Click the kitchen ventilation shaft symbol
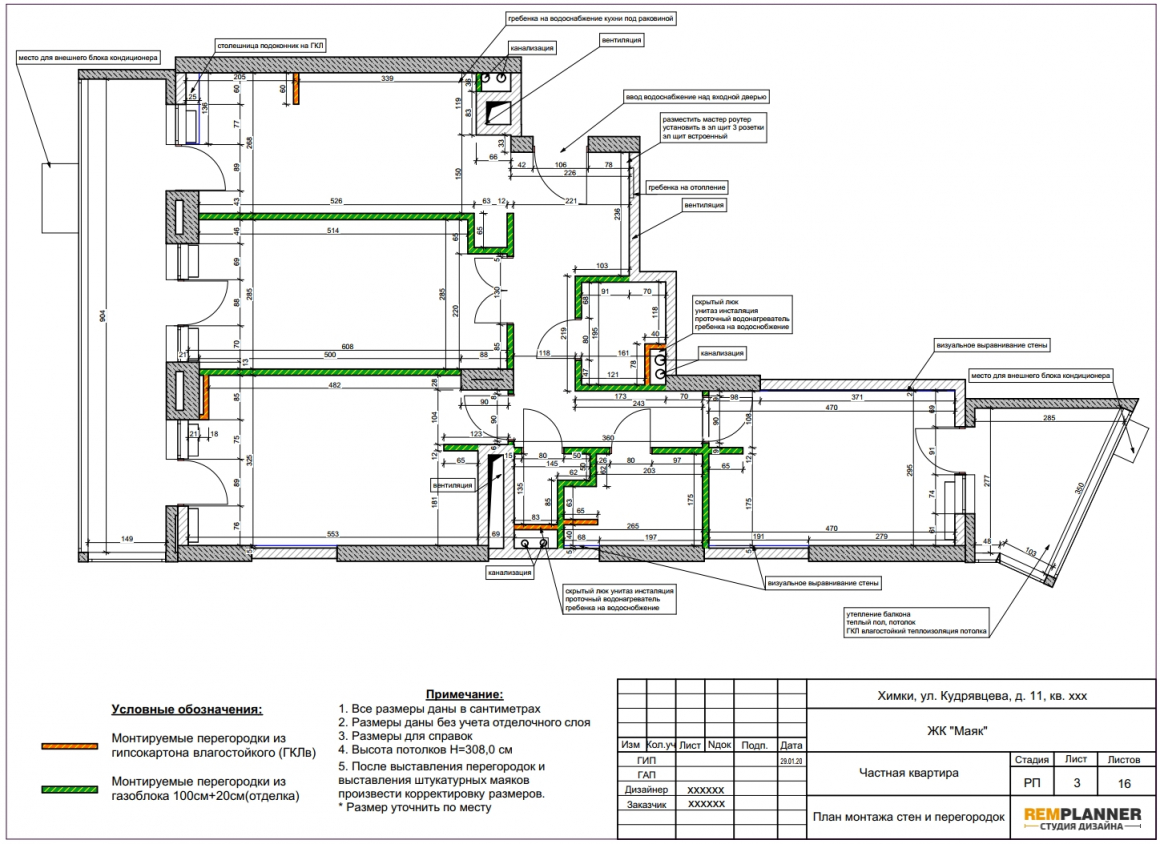 (498, 112)
